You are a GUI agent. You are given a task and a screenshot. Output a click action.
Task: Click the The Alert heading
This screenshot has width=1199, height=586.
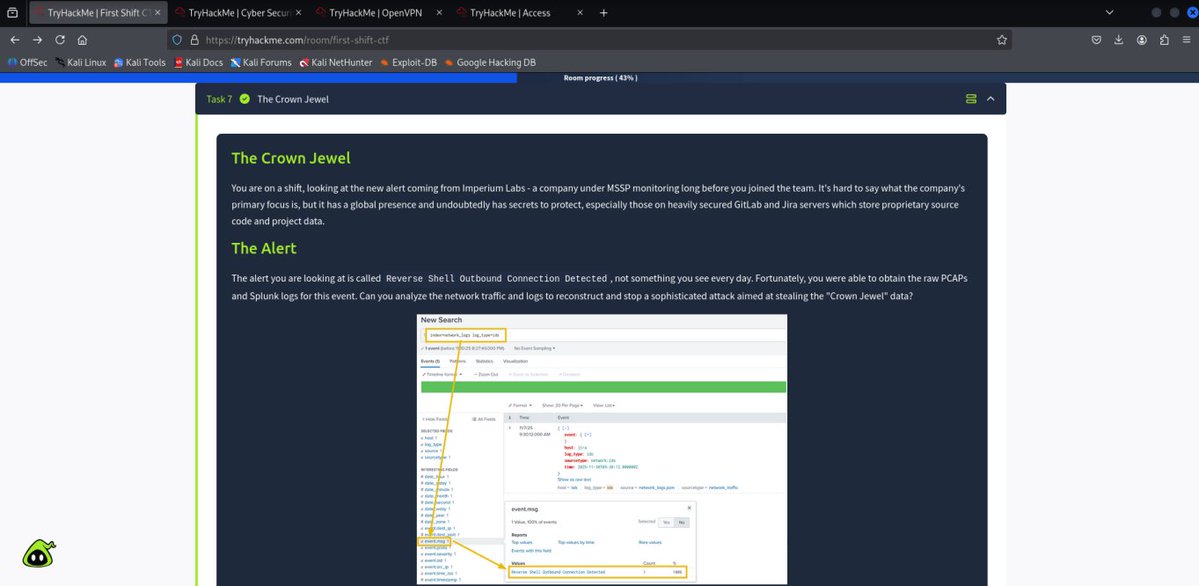pyautogui.click(x=264, y=248)
